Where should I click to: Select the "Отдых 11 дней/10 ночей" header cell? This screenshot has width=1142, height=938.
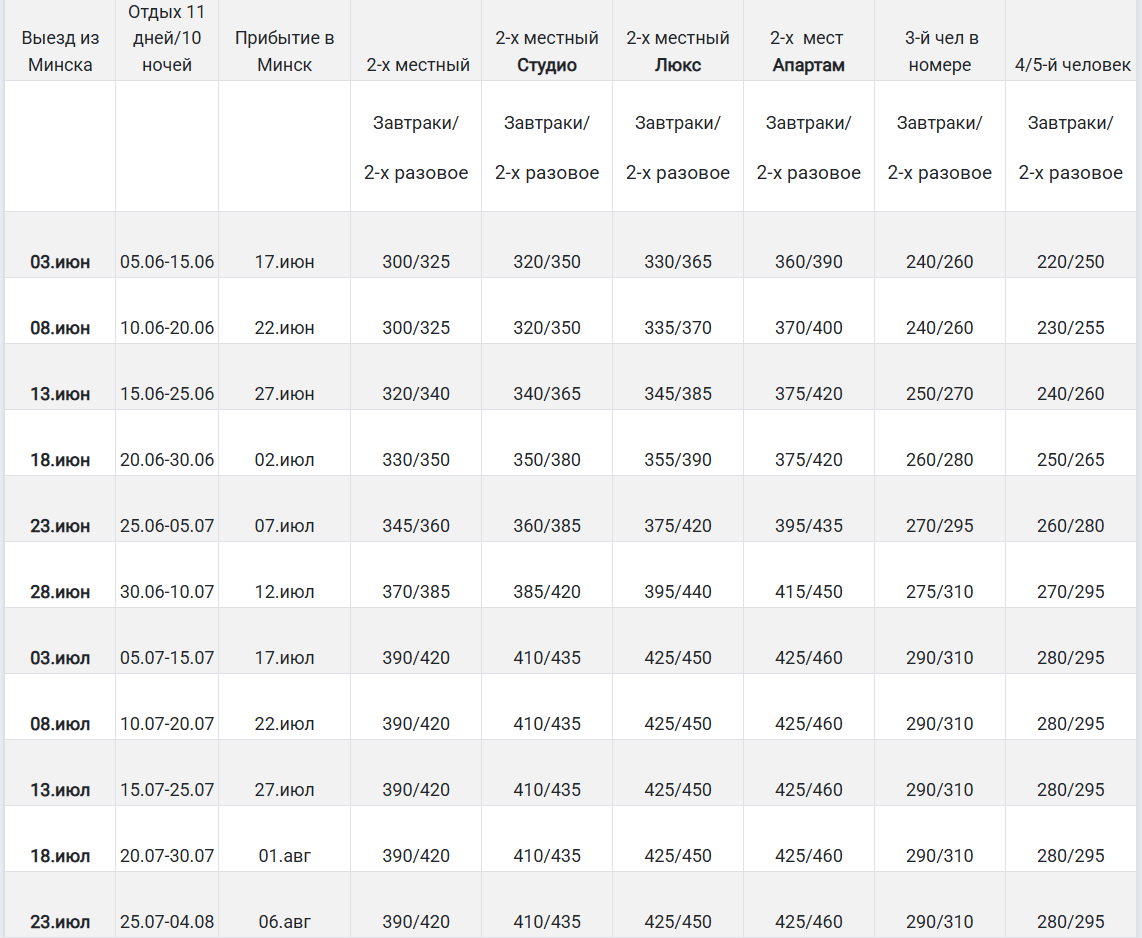click(x=167, y=40)
